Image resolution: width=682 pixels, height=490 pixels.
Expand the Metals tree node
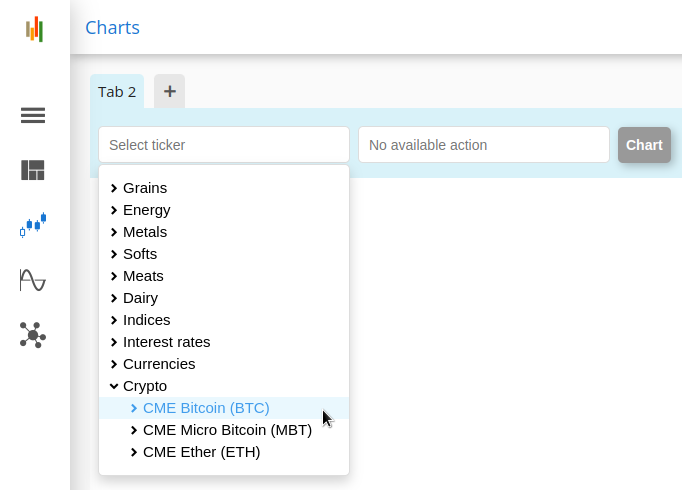[x=139, y=232]
